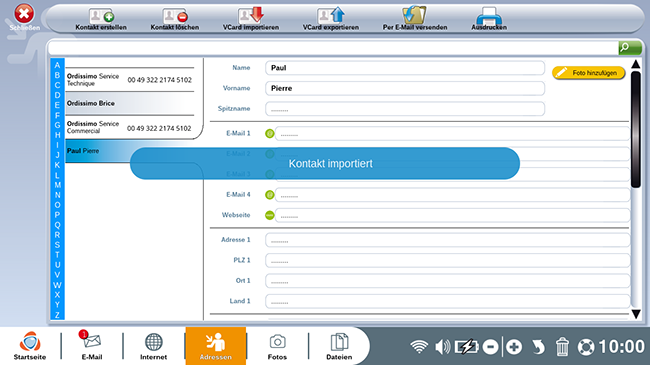Click green icon next to E-Mail 4
Viewport: 650px width, 365px height.
(269, 195)
